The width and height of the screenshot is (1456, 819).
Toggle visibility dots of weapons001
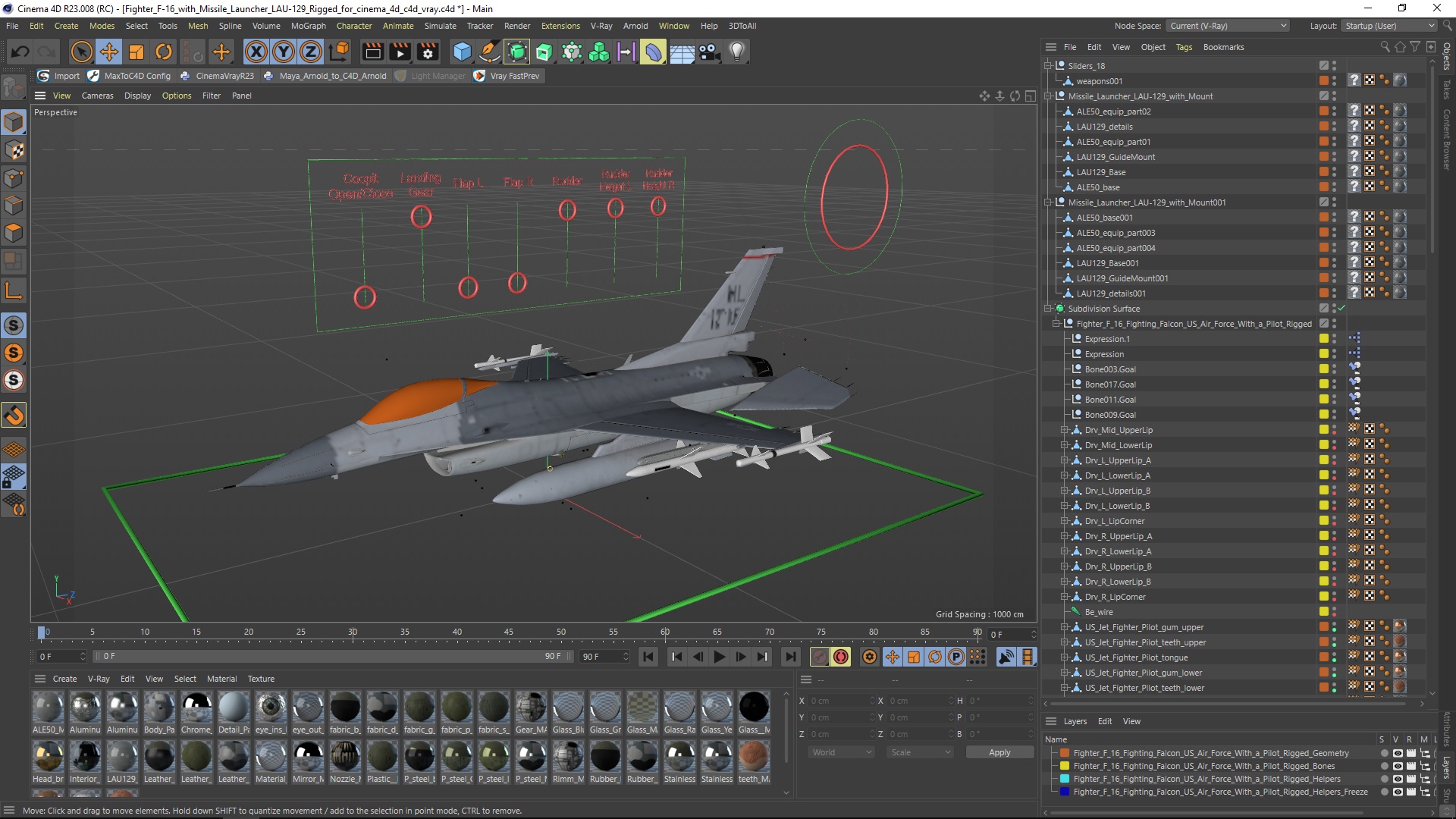point(1335,81)
